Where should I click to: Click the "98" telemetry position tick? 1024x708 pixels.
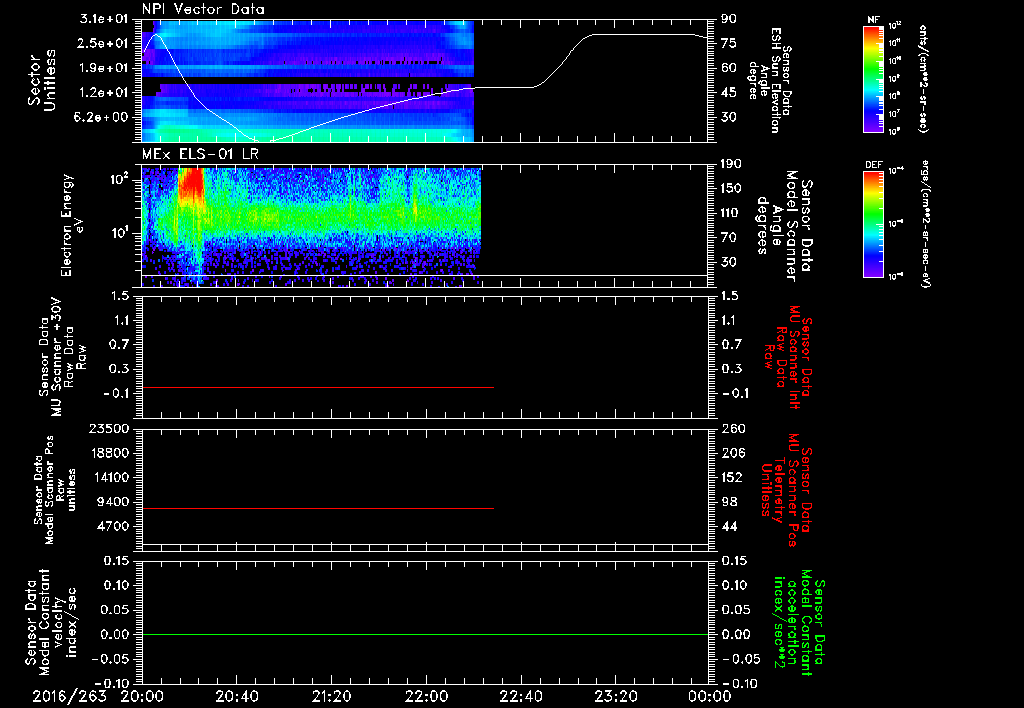(729, 502)
